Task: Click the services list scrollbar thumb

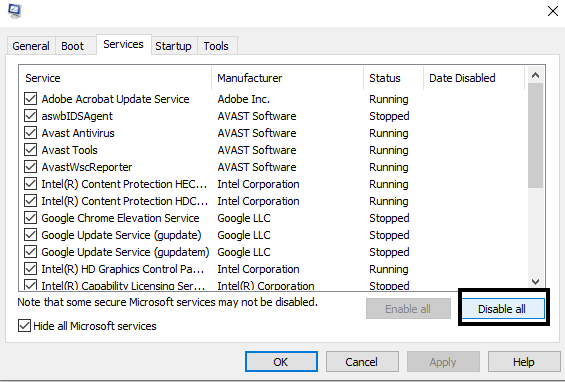Action: [535, 136]
